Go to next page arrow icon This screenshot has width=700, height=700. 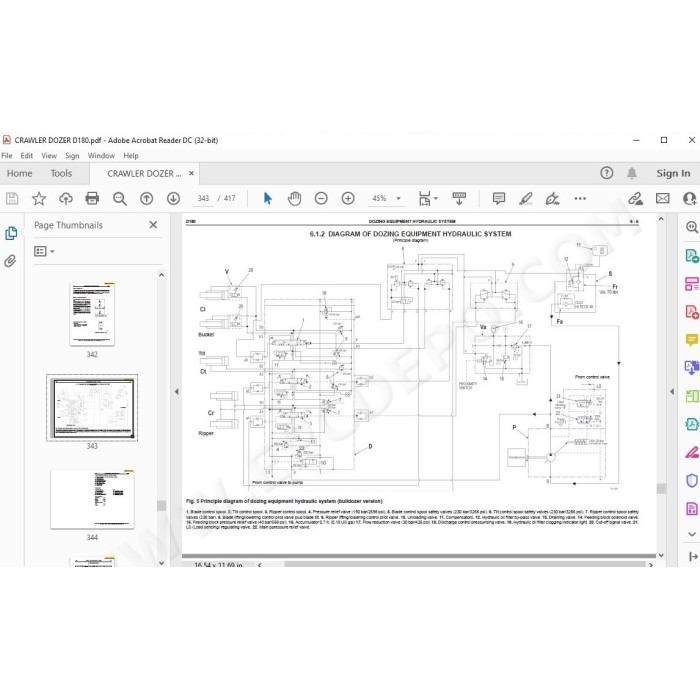pyautogui.click(x=173, y=199)
